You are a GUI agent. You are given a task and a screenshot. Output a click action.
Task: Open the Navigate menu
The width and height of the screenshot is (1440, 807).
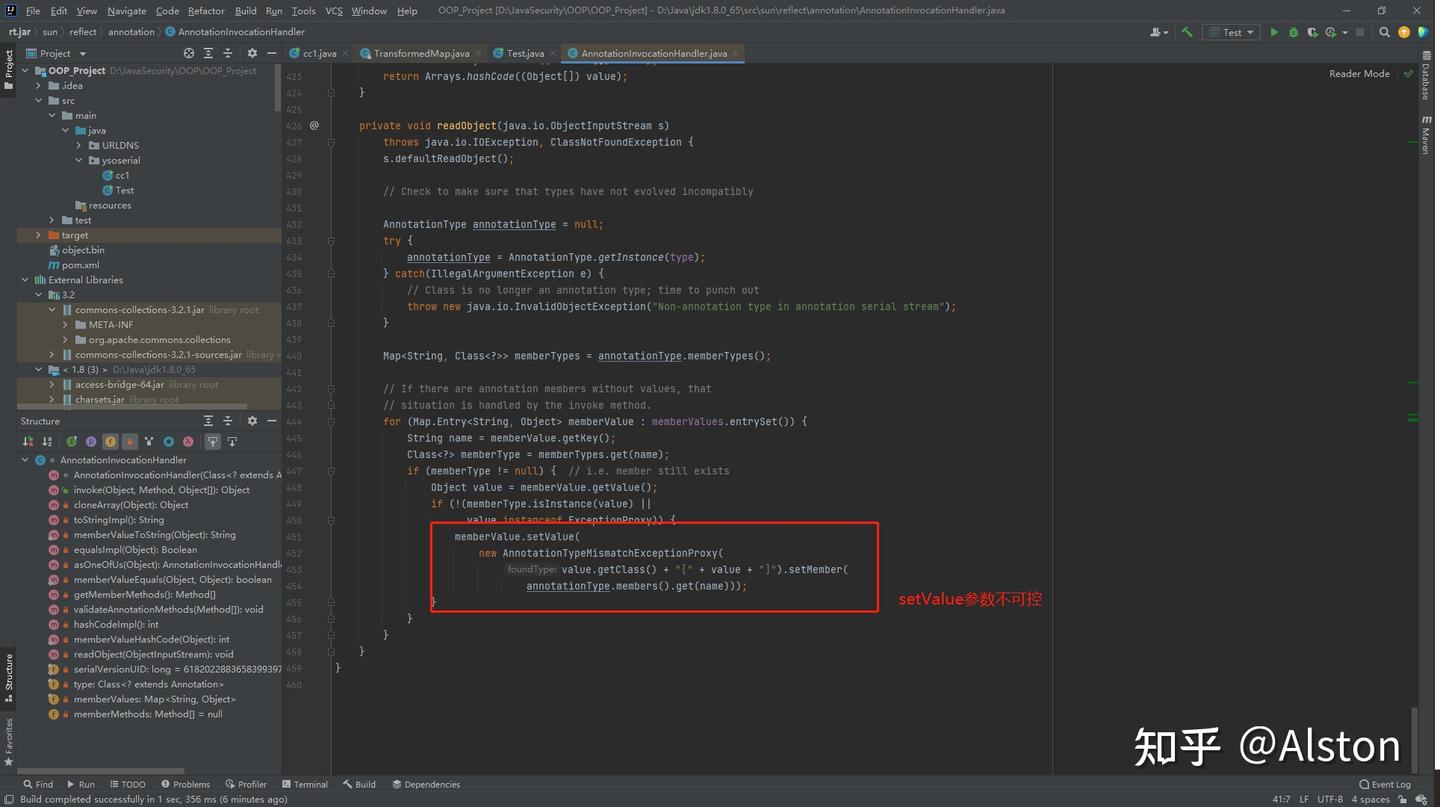tap(127, 11)
